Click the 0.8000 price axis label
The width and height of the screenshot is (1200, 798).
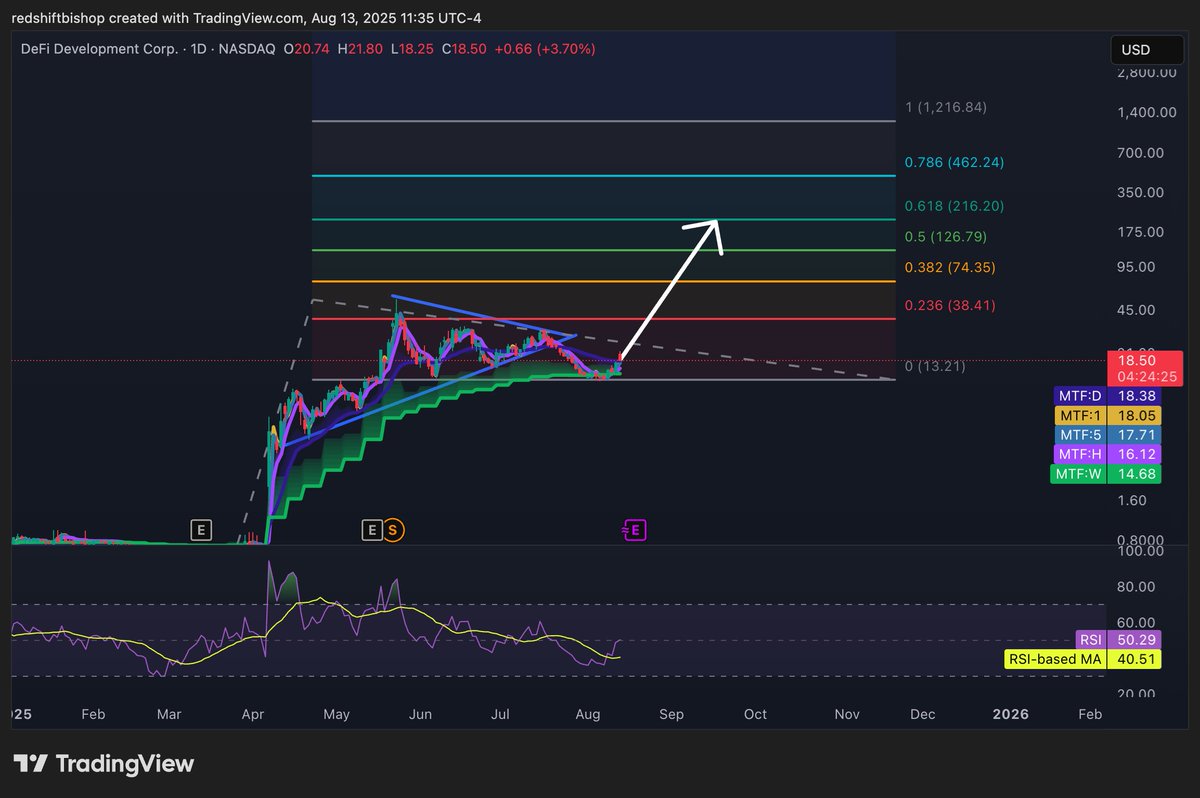[x=1141, y=540]
